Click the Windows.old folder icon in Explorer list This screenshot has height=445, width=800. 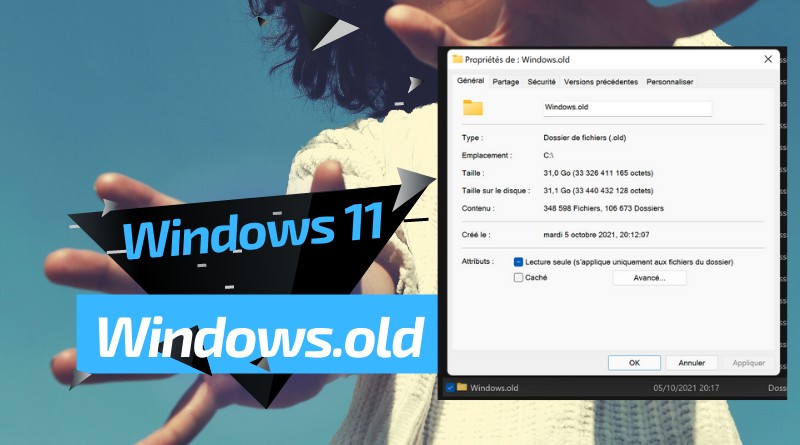tap(462, 387)
